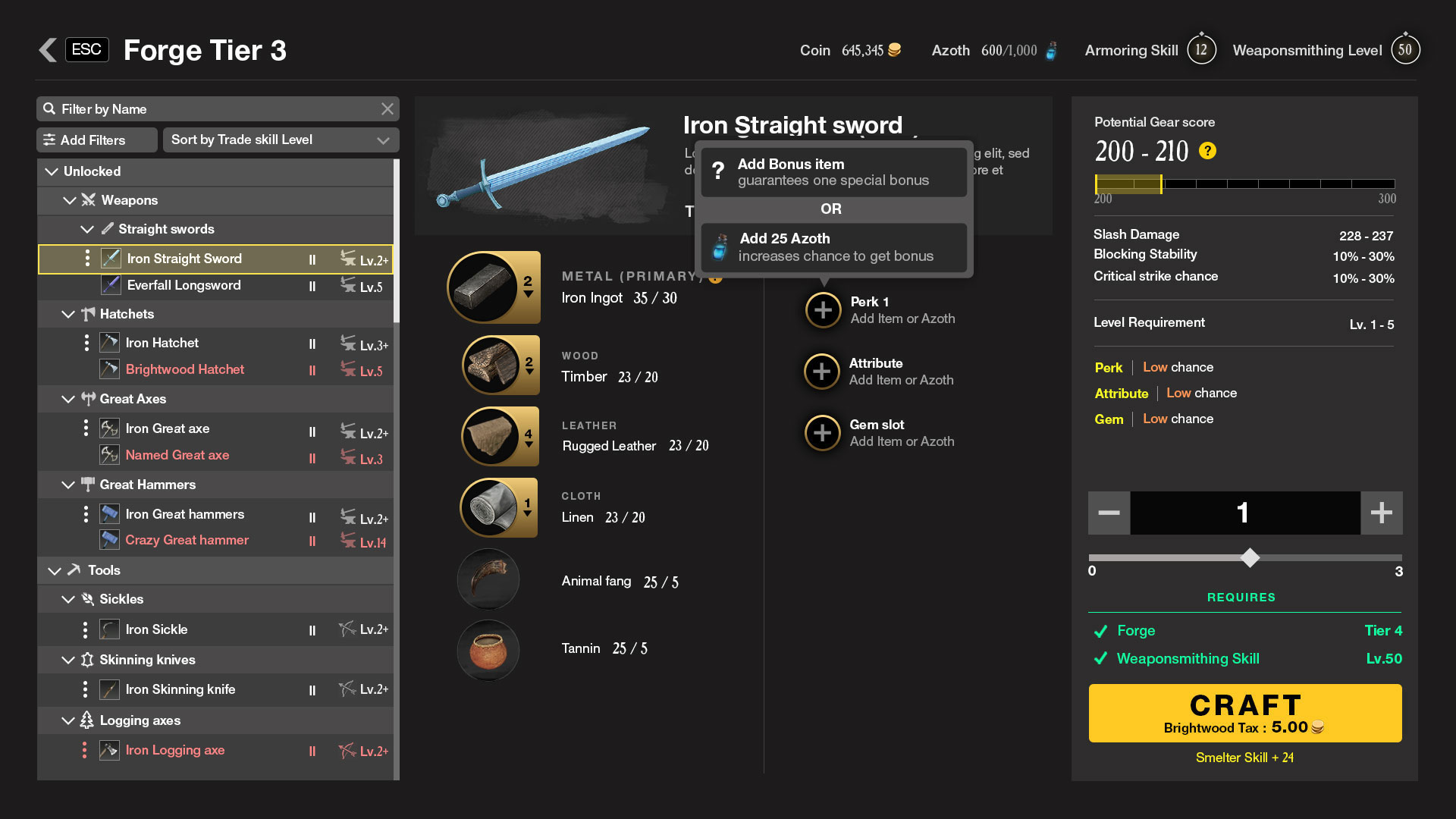Increase craft quantity with plus button
1456x819 pixels.
[1381, 513]
